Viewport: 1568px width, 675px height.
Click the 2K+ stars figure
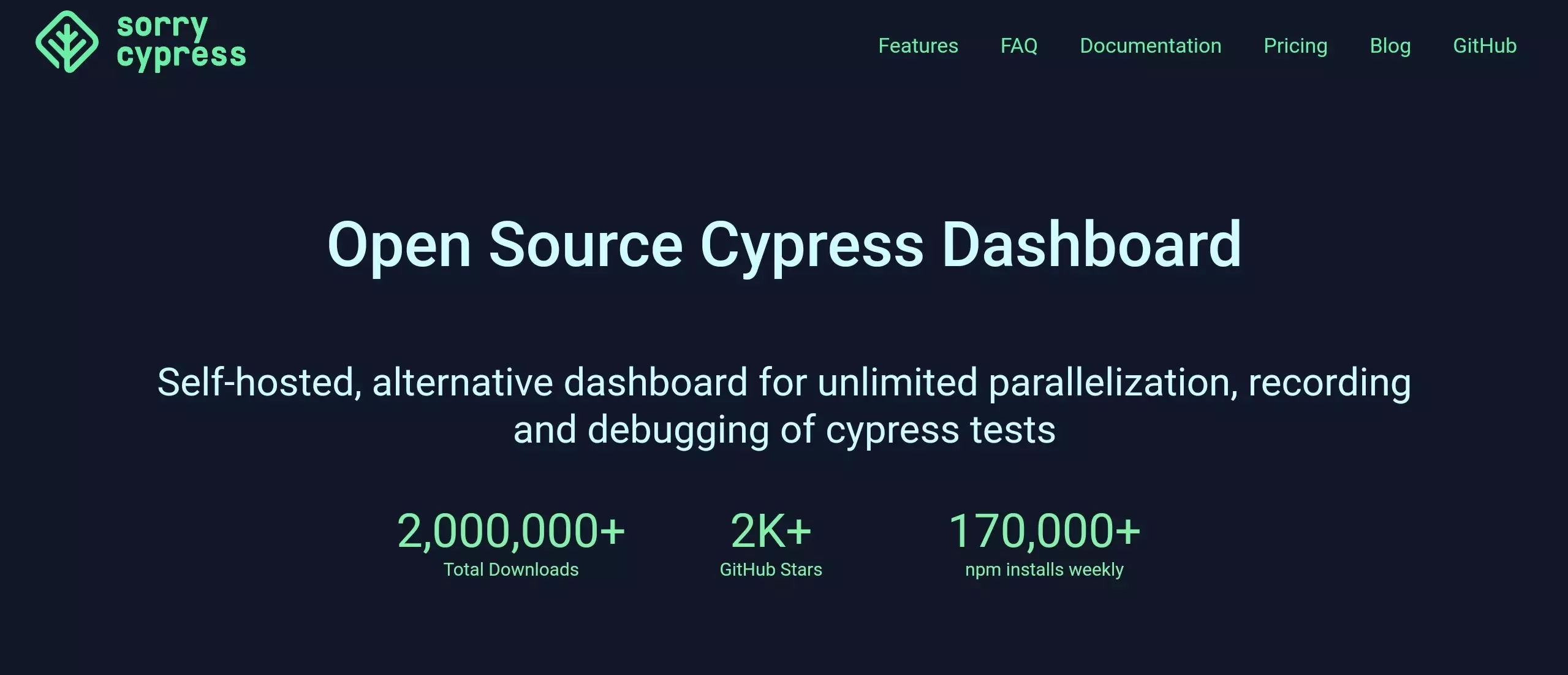(770, 531)
